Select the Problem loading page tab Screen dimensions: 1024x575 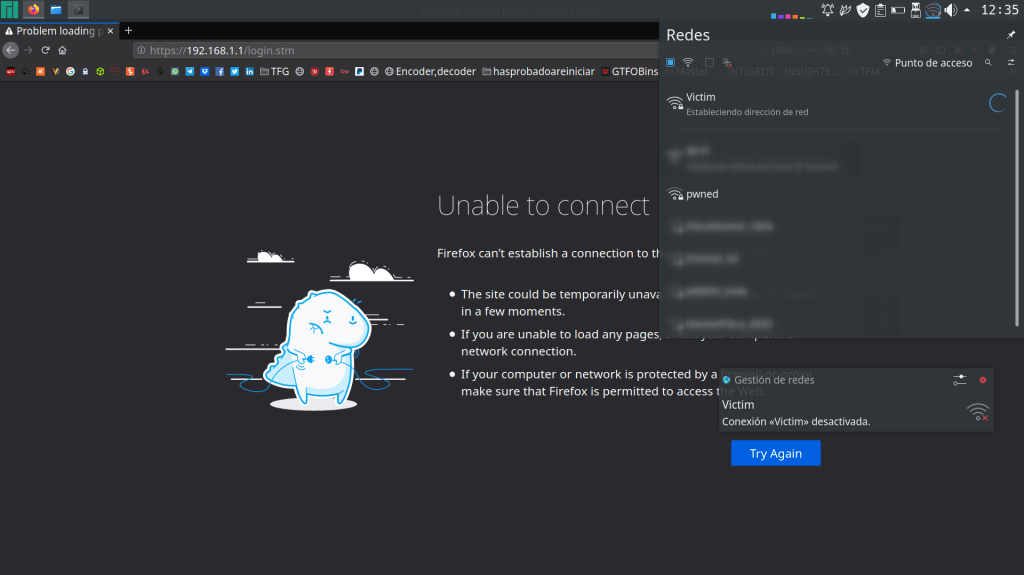[55, 31]
